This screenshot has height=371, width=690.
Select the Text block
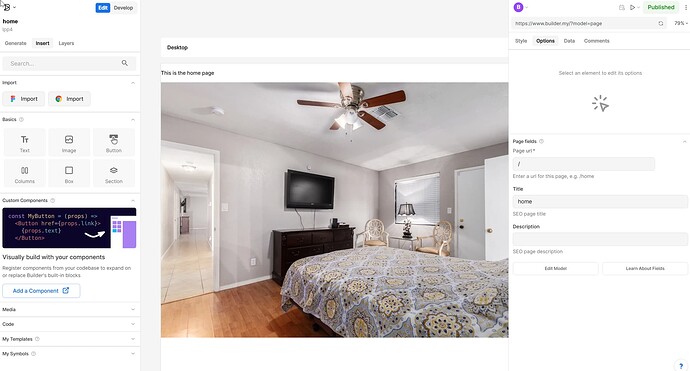[25, 143]
